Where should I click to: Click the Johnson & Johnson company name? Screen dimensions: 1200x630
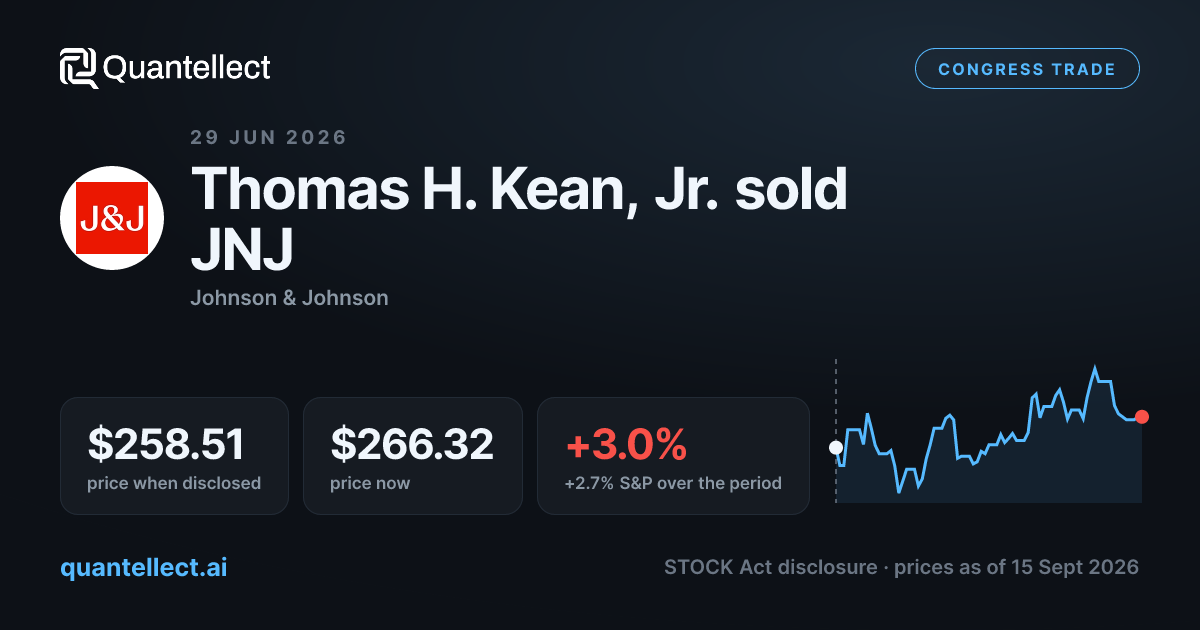289,298
